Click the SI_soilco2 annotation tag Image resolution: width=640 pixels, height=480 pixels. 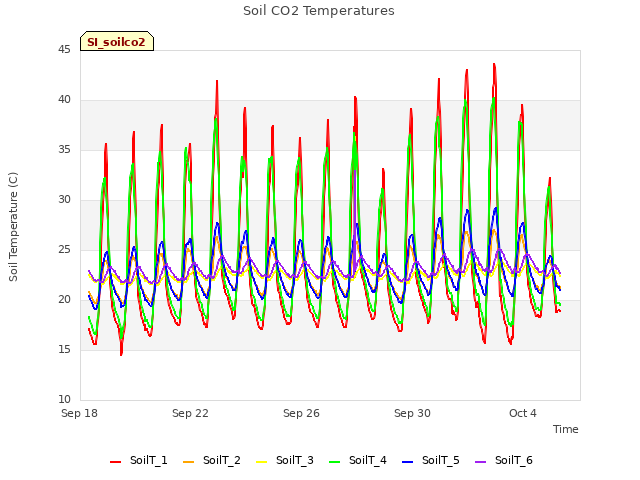coord(117,41)
